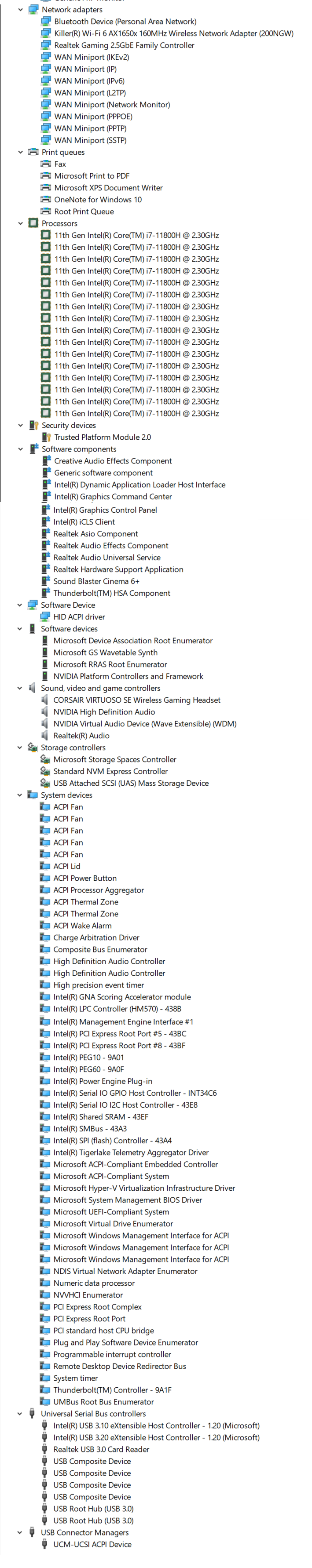312x1568 pixels.
Task: Collapse the Processors category
Action: point(21,223)
